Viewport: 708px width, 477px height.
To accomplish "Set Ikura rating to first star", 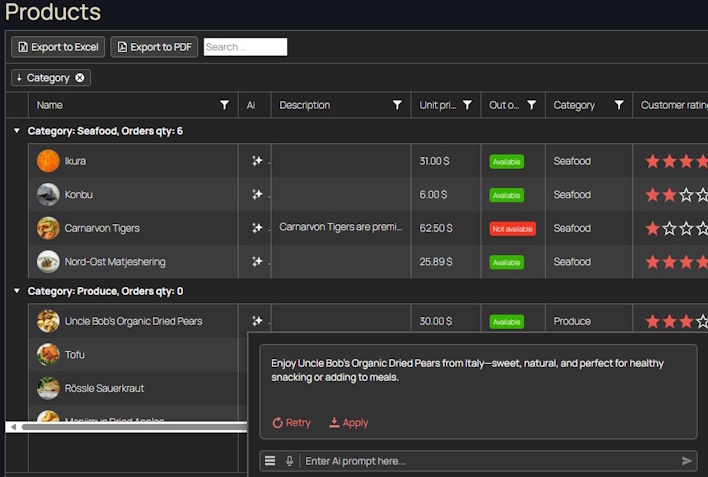I will coord(653,161).
